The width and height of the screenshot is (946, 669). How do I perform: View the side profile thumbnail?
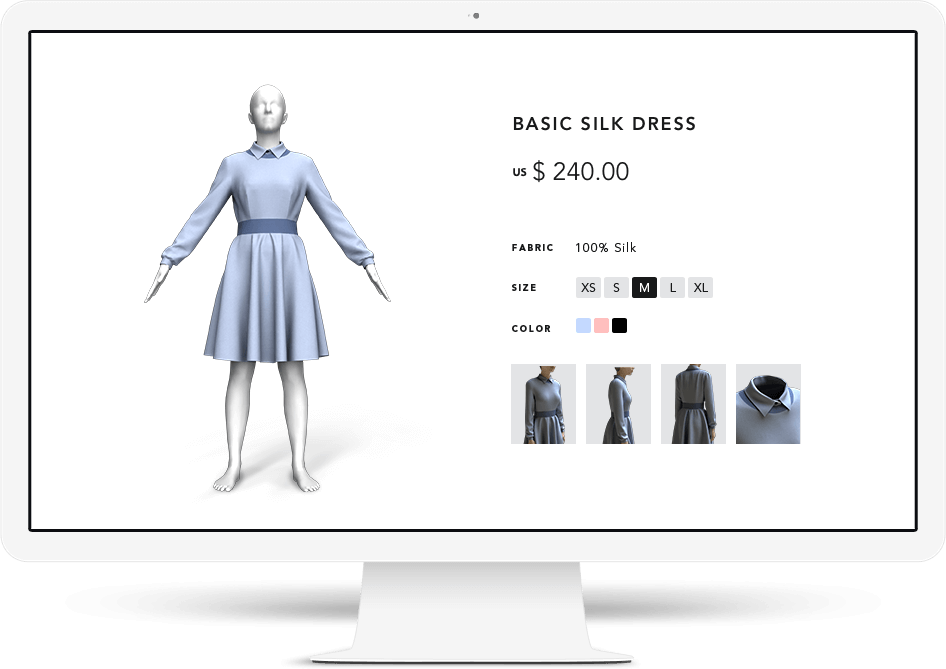(618, 404)
